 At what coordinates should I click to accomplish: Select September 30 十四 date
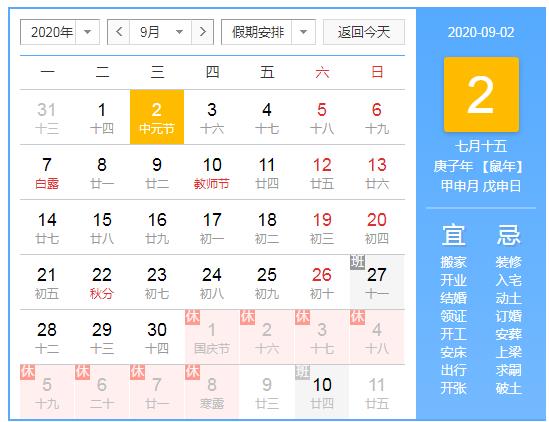(x=157, y=337)
